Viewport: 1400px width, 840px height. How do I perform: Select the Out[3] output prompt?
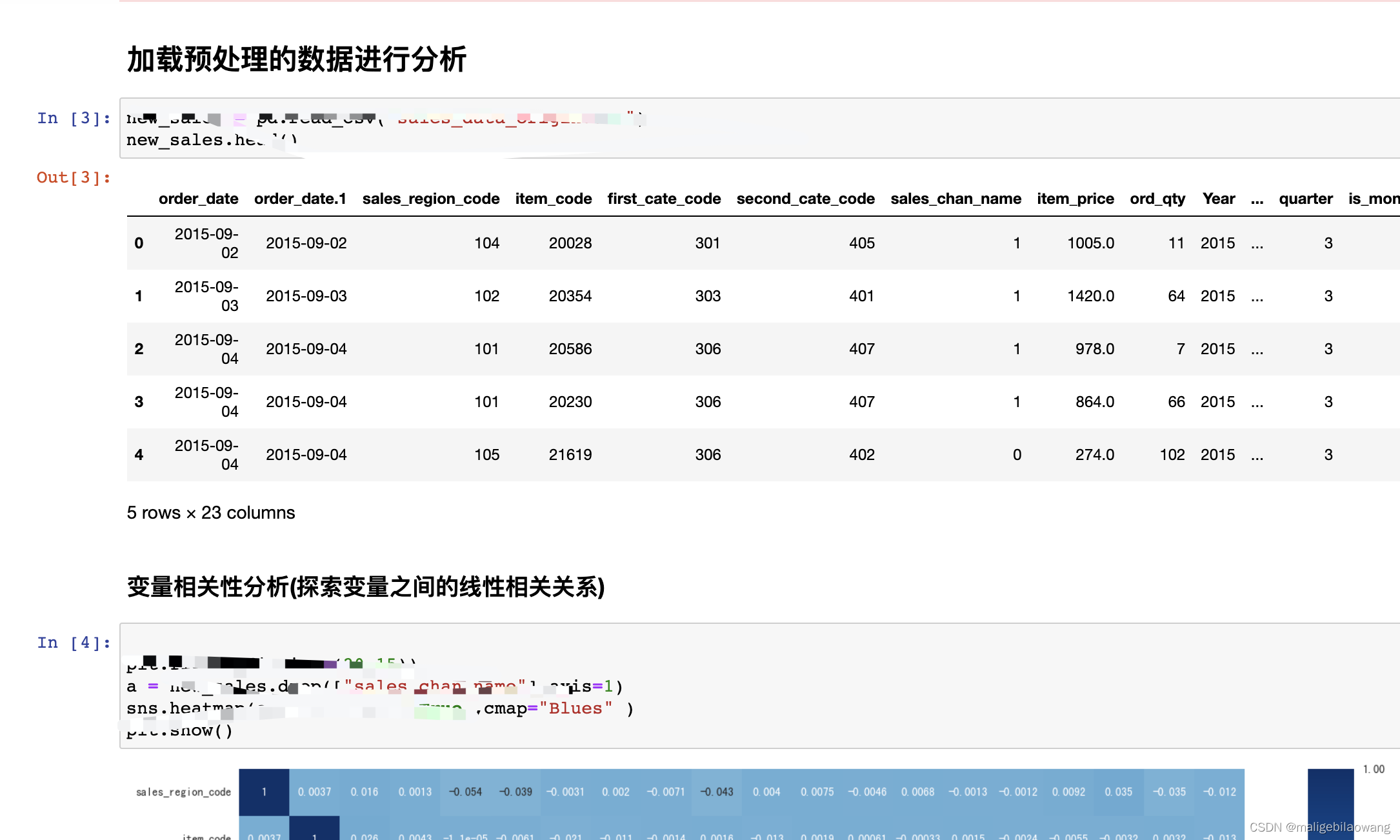pyautogui.click(x=74, y=177)
